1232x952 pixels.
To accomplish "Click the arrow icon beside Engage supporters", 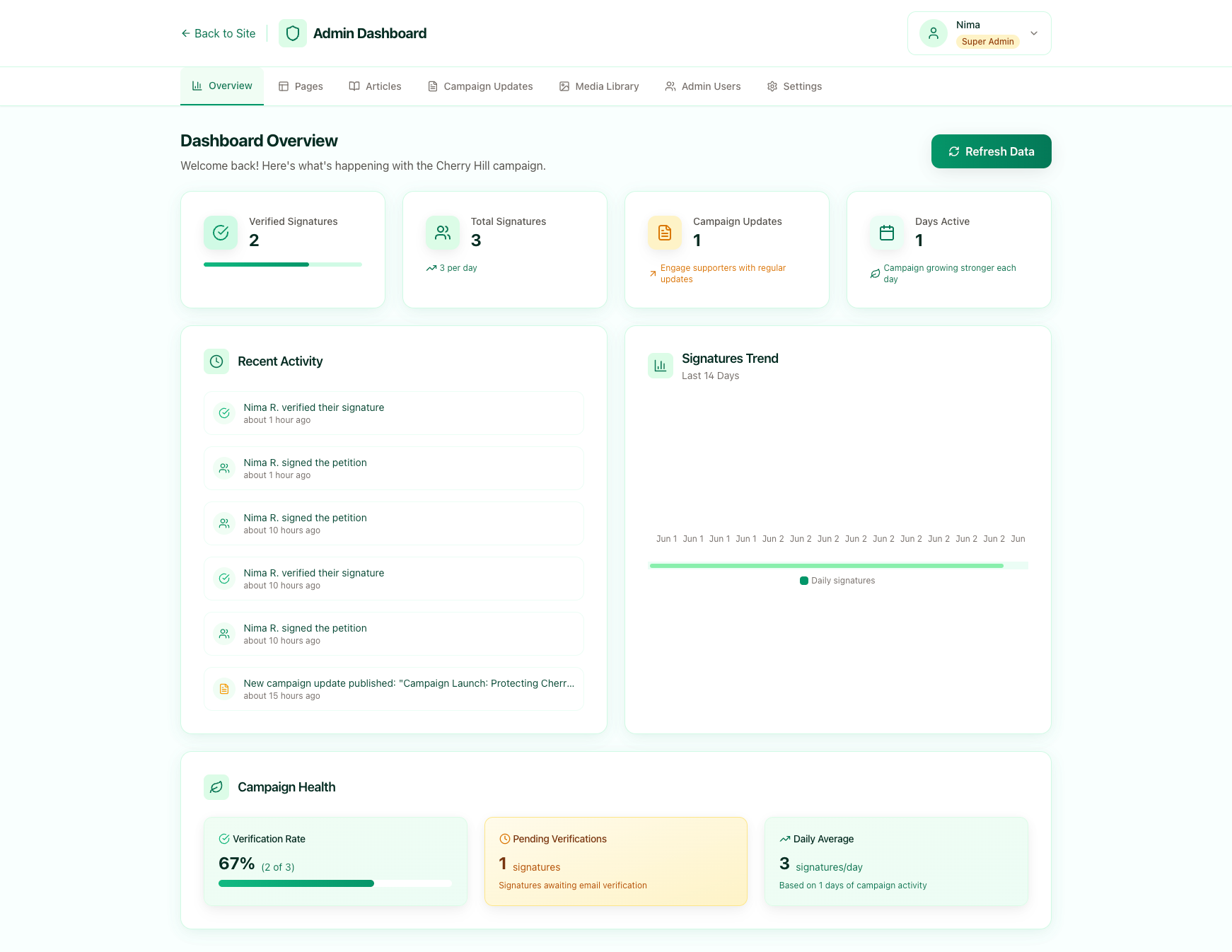I will point(653,274).
